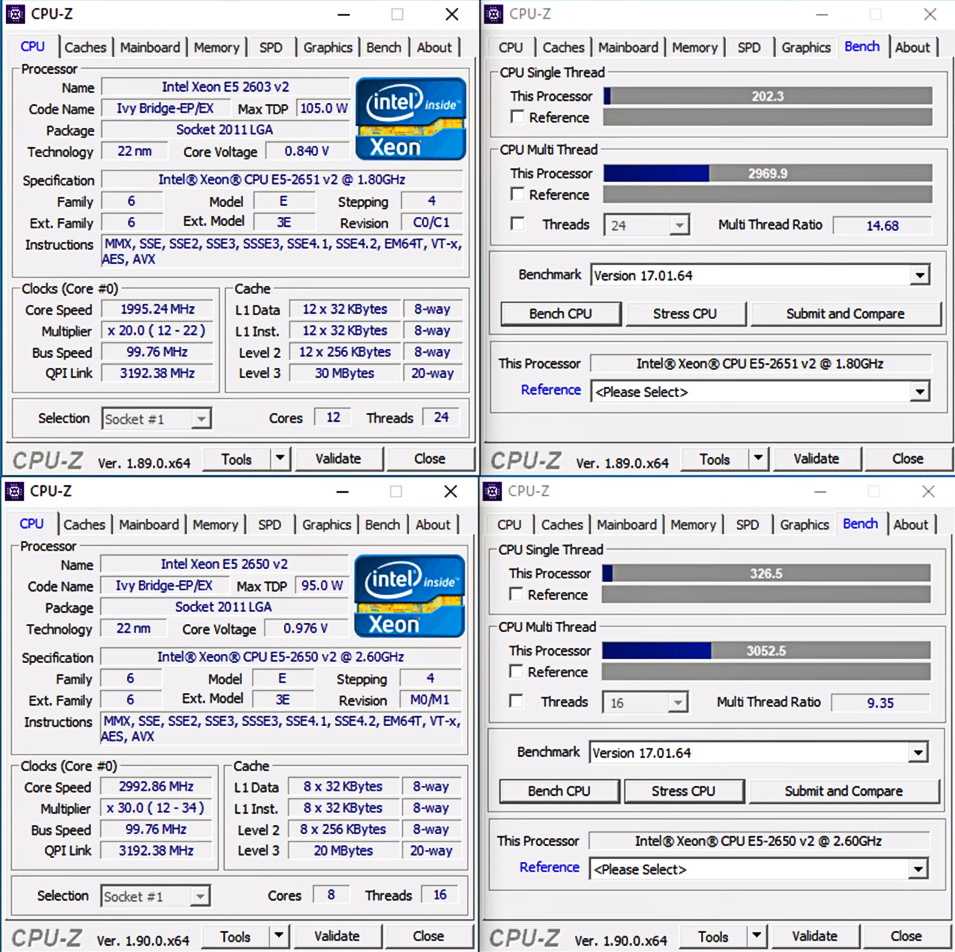Click single thread score bar showing 202.3
Image resolution: width=955 pixels, height=952 pixels.
point(767,96)
